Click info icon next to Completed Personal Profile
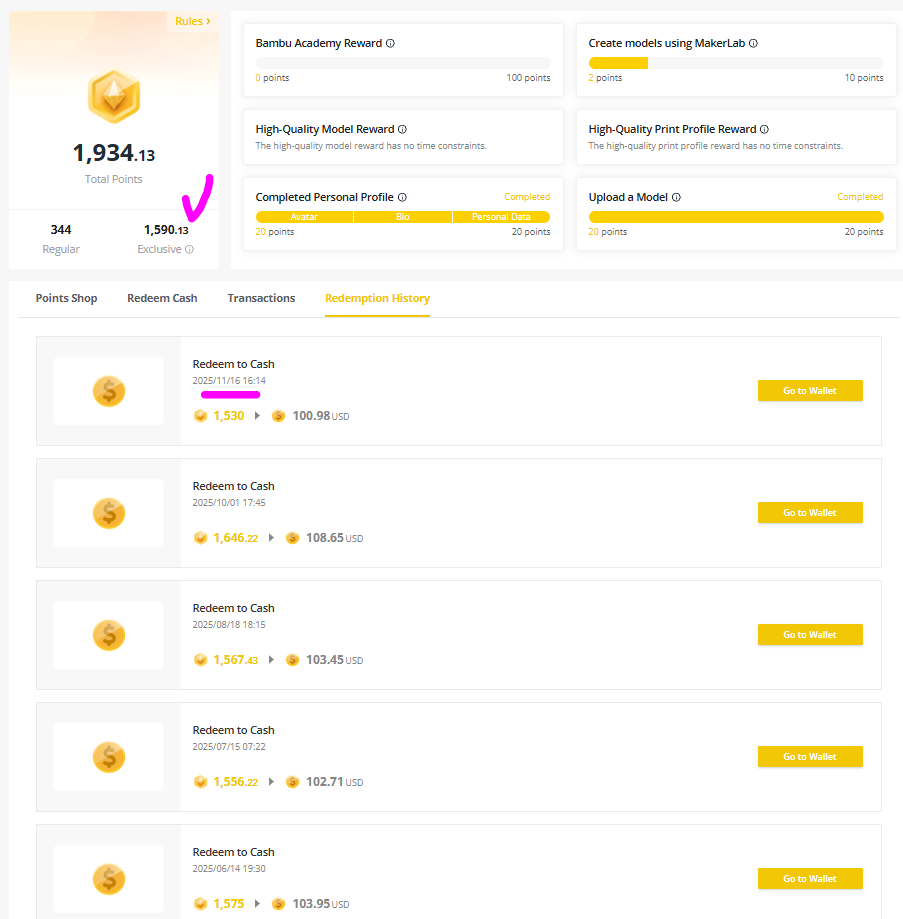The image size is (903, 919). pos(402,197)
